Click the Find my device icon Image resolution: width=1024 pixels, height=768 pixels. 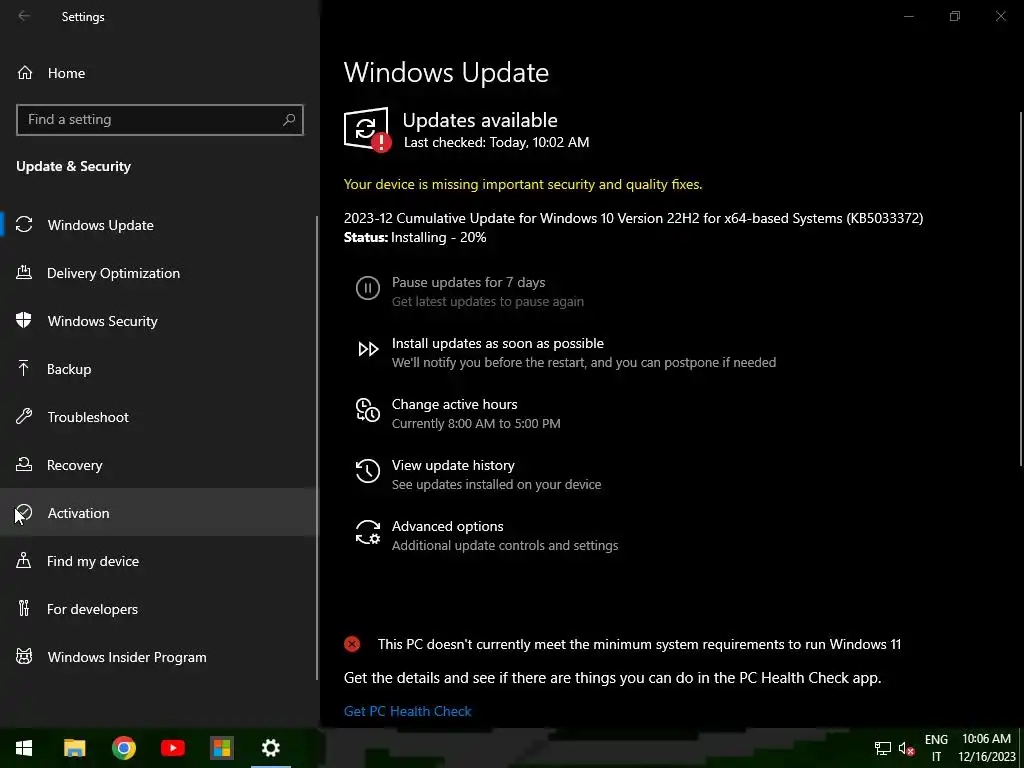coord(24,561)
